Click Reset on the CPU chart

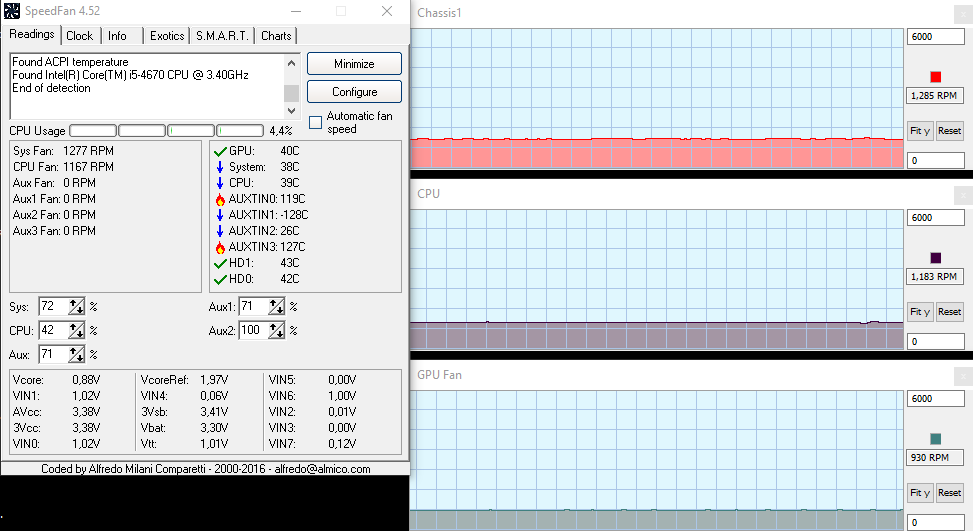pyautogui.click(x=949, y=312)
